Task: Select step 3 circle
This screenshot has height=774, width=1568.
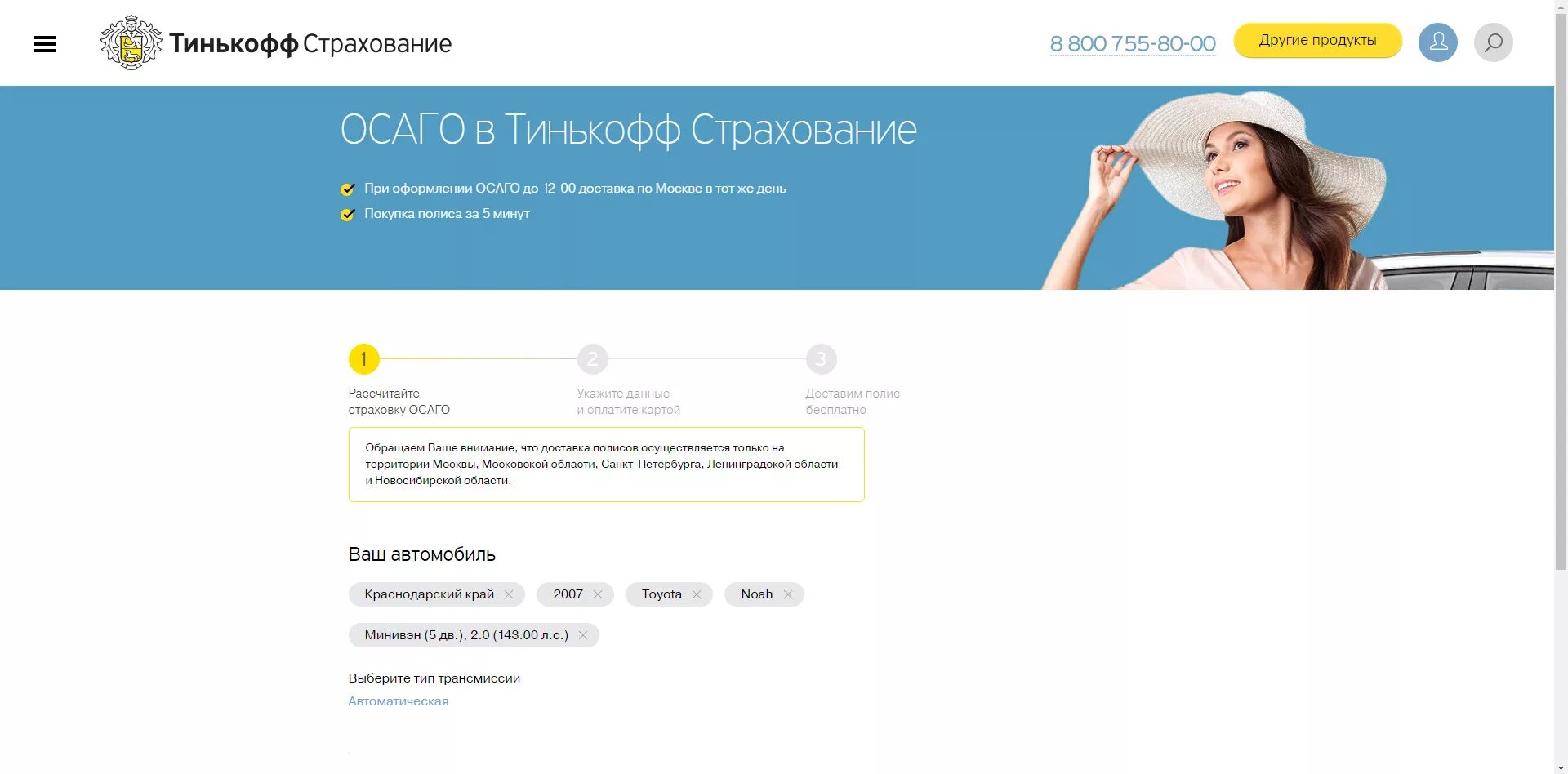Action: point(822,359)
